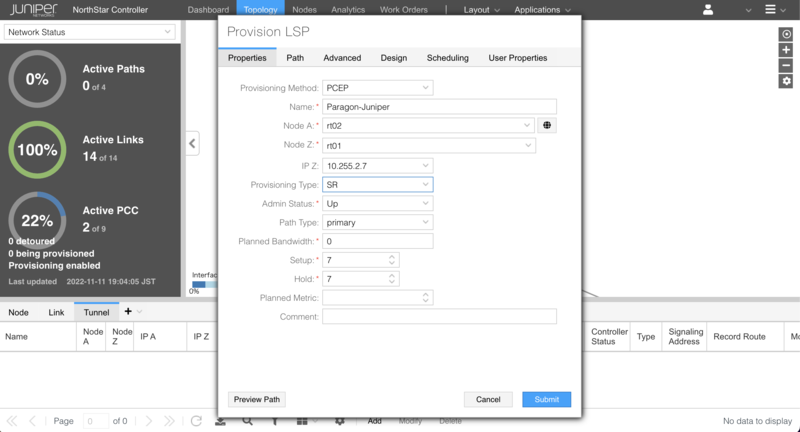Click the columns grid icon in bottom toolbar
The height and width of the screenshot is (432, 800).
click(302, 421)
